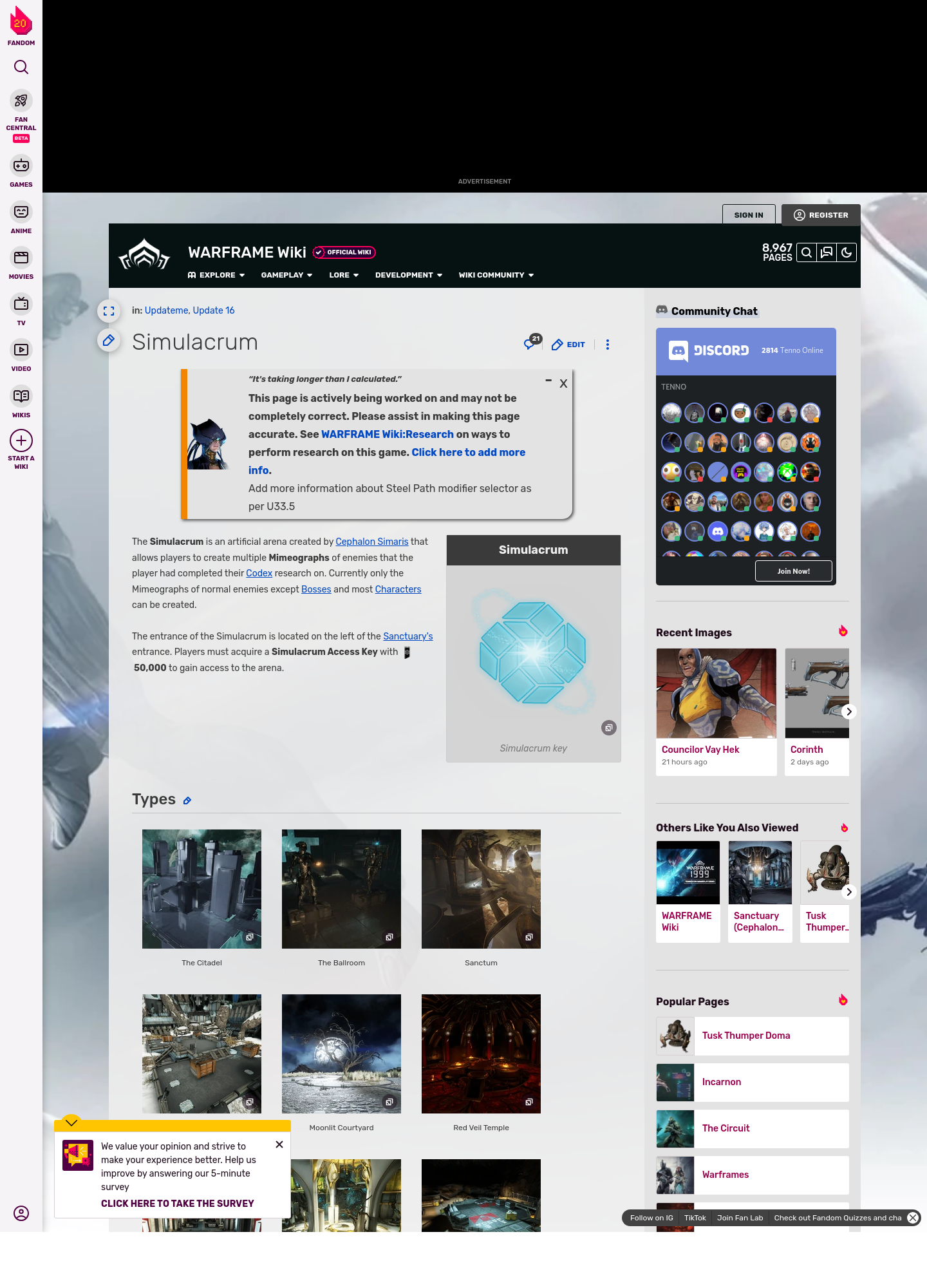Viewport: 927px width, 1288px height.
Task: Open the Video play icon
Action: pyautogui.click(x=21, y=350)
